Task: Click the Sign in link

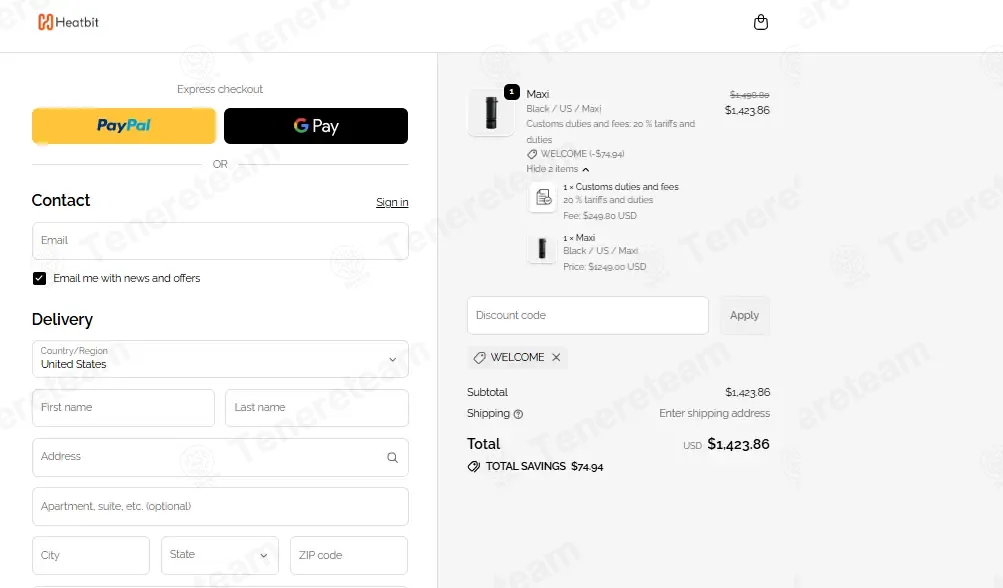Action: pos(392,202)
